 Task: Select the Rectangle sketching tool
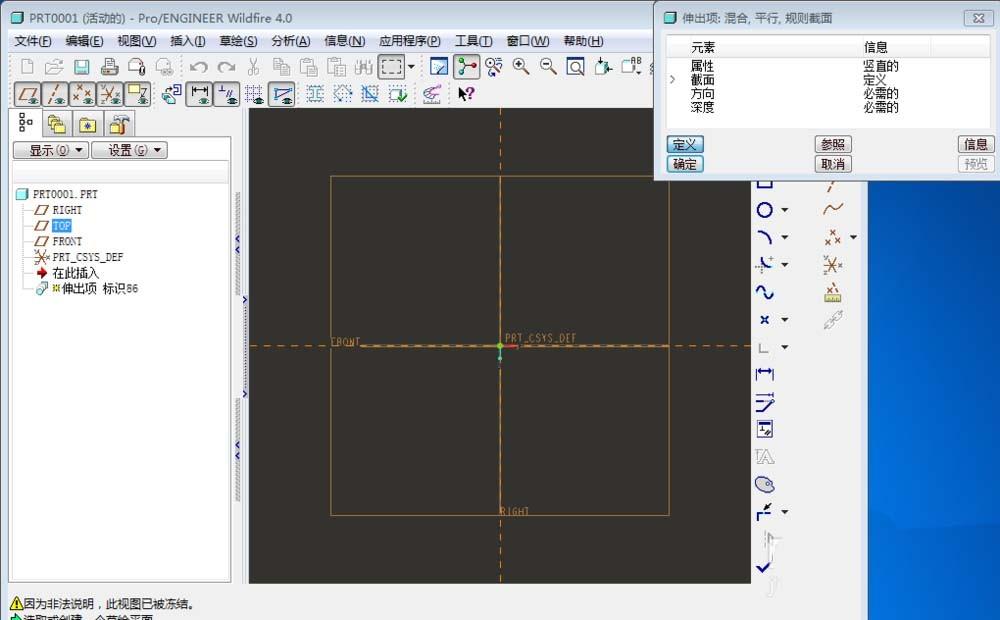(766, 183)
